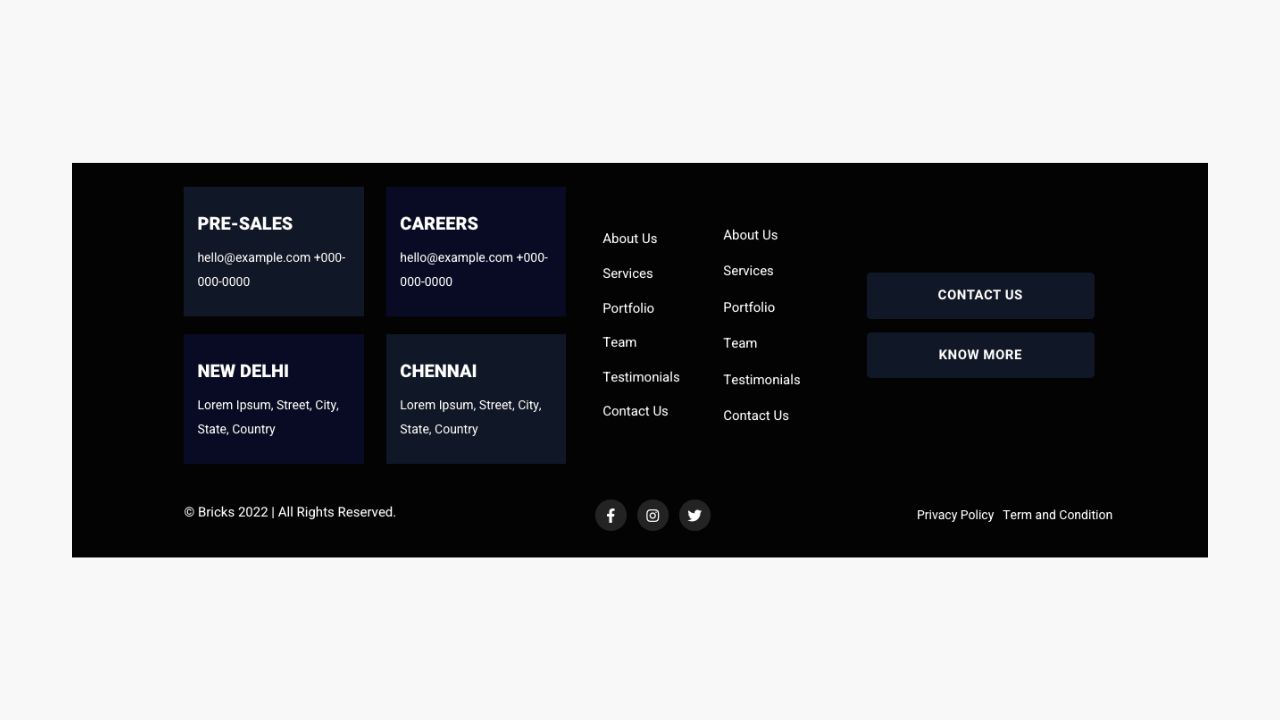The height and width of the screenshot is (720, 1280).
Task: Open About Us in the right link column
Action: point(750,235)
